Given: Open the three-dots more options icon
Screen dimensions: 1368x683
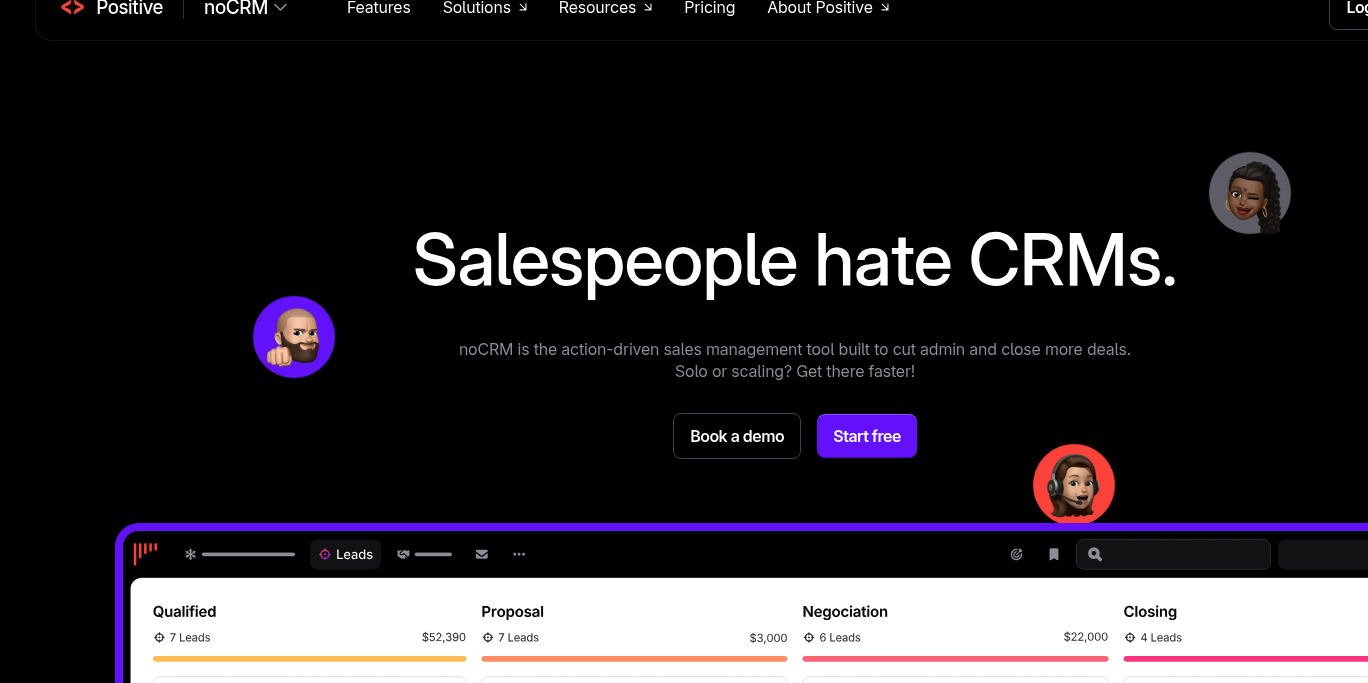Looking at the screenshot, I should [x=519, y=554].
